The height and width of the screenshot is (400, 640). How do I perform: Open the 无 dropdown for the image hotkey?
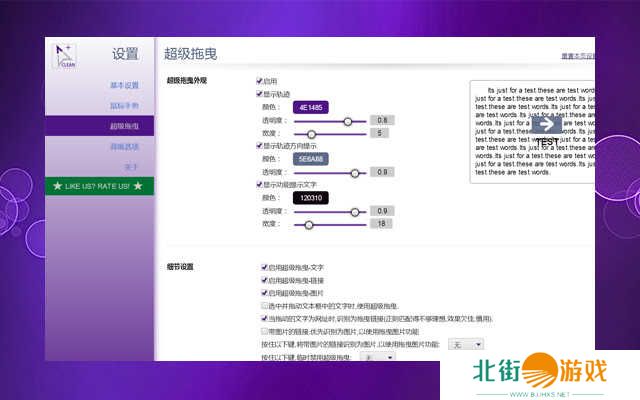(465, 343)
